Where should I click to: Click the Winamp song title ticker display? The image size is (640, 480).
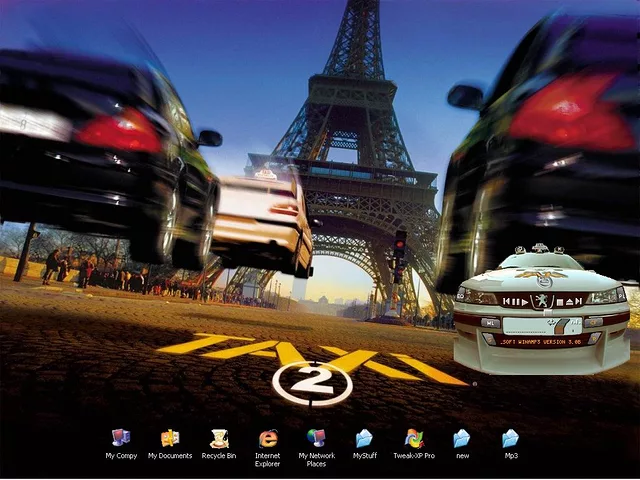[541, 340]
